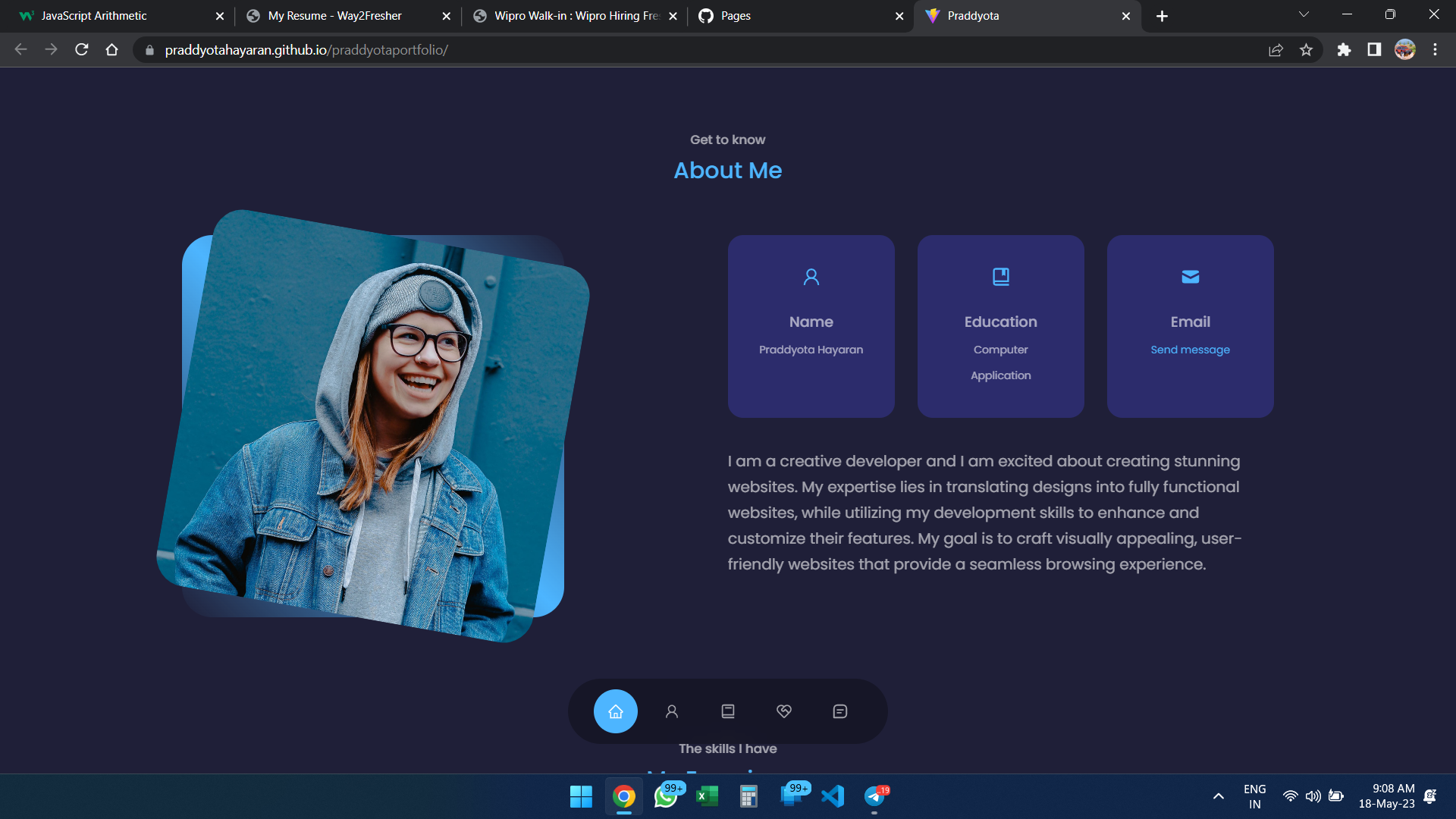
Task: View site information lock icon
Action: 149,50
